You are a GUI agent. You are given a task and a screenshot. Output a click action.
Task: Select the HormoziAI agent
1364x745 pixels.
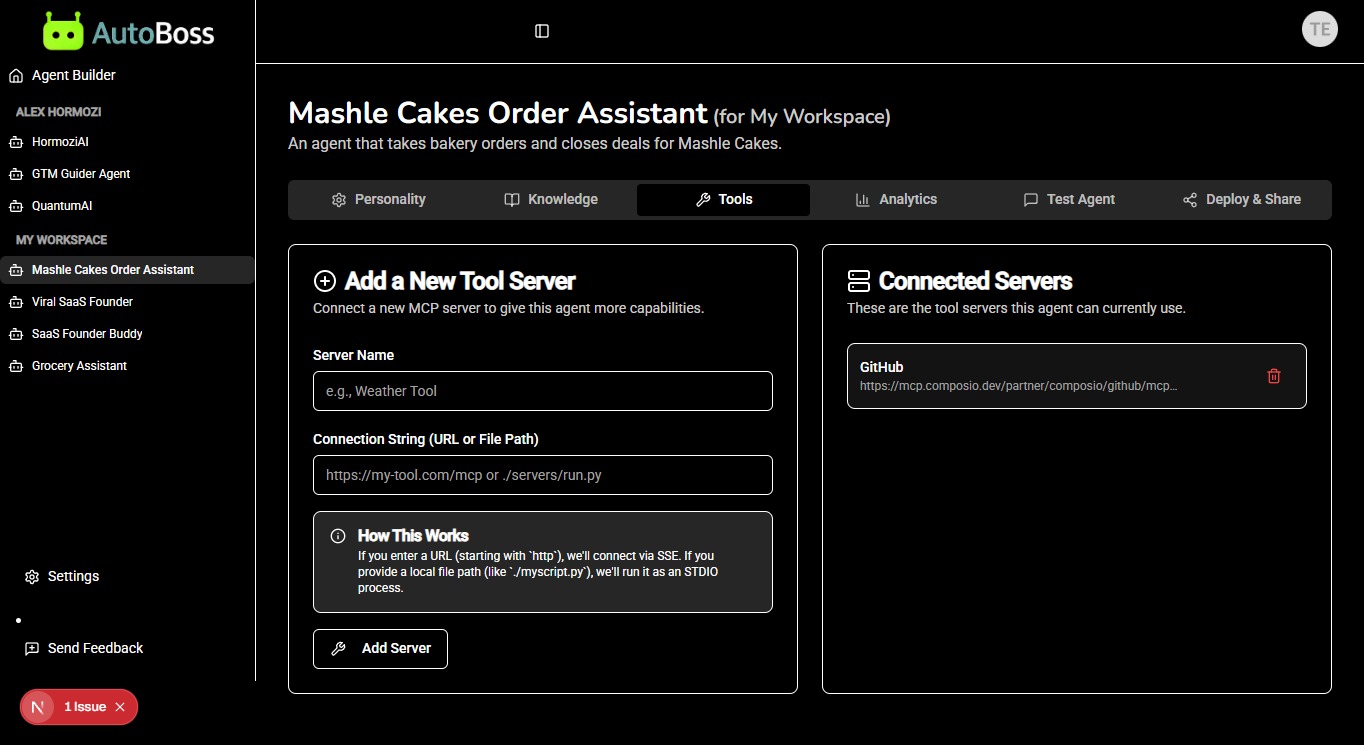[60, 142]
